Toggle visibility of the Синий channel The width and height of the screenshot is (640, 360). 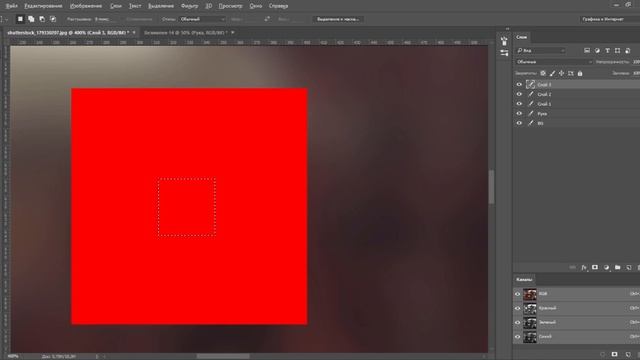point(518,337)
